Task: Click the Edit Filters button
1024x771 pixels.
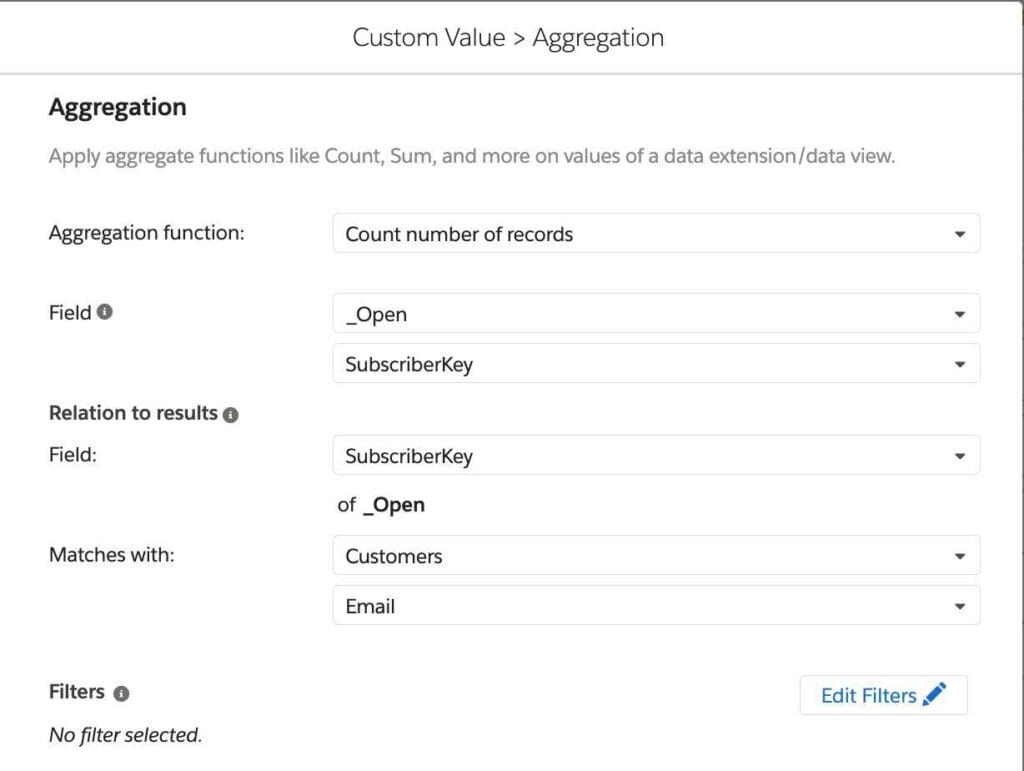Action: click(883, 695)
